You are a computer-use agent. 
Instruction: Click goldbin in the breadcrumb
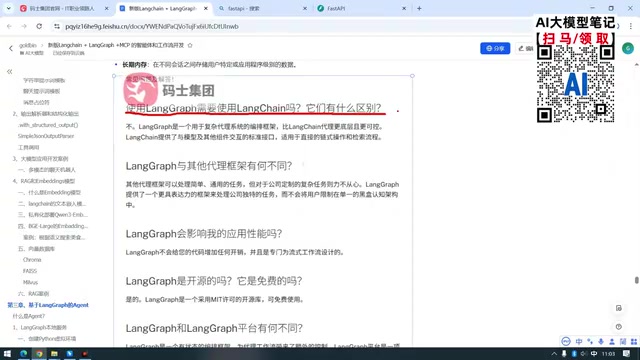[x=28, y=45]
